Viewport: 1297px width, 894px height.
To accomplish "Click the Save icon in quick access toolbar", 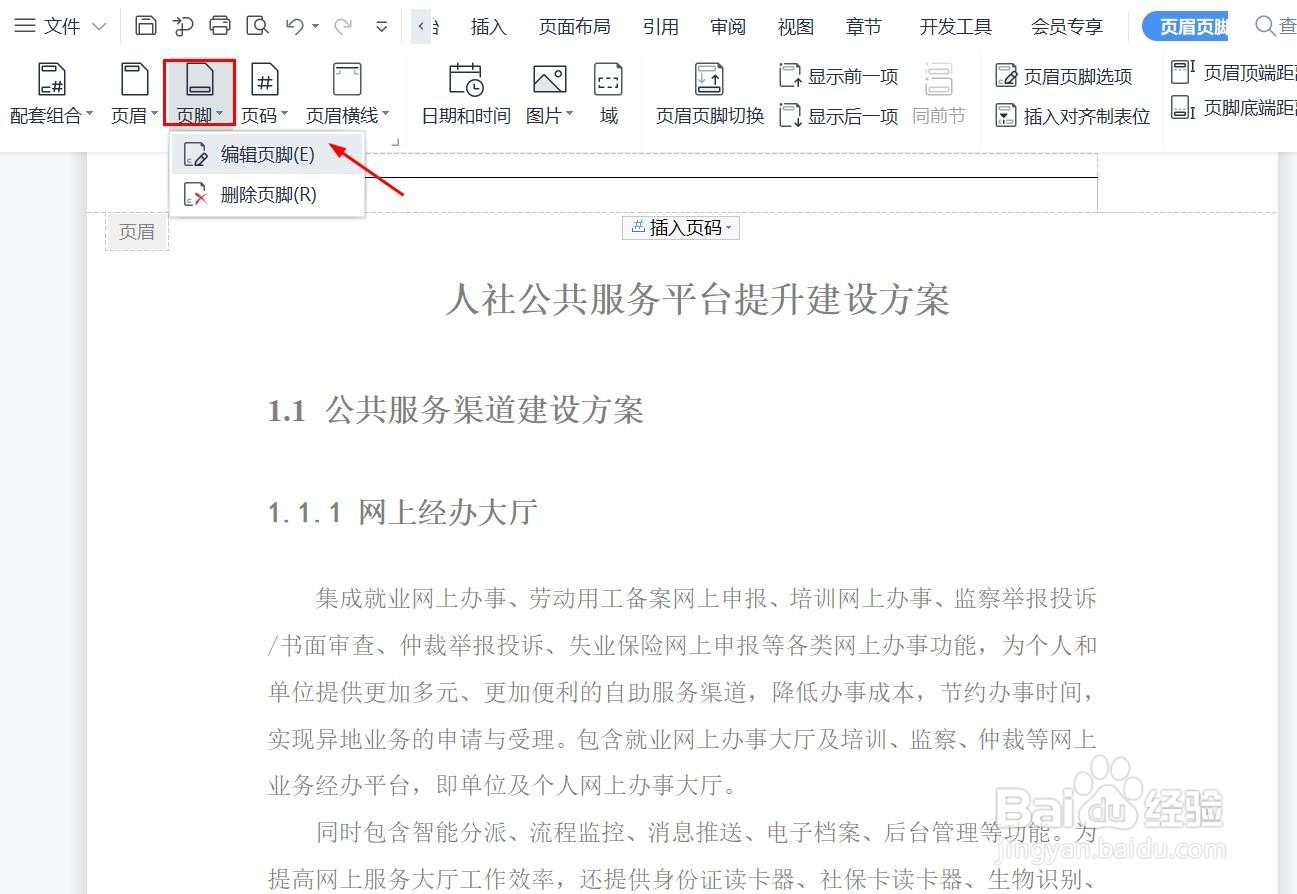I will point(144,25).
